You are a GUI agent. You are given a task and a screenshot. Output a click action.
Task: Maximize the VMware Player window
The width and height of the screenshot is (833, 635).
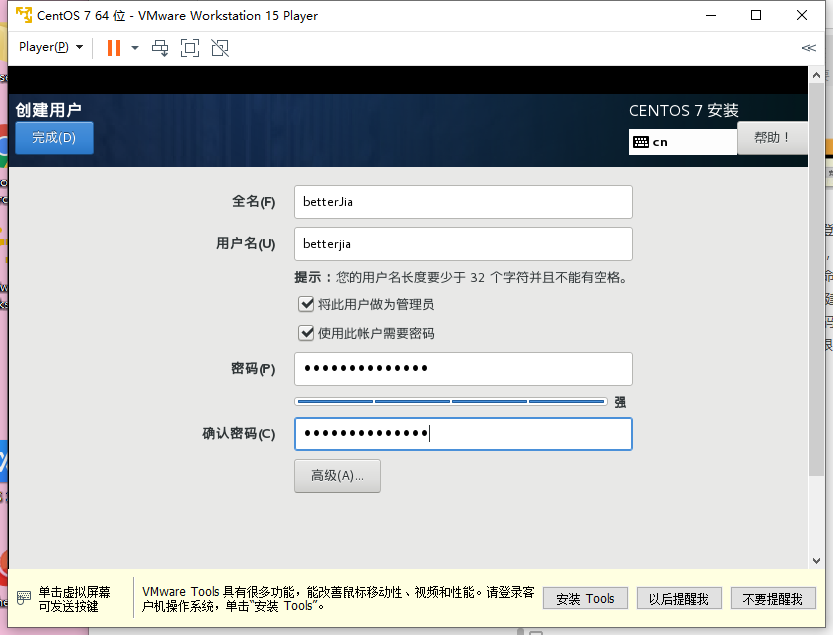pyautogui.click(x=756, y=15)
